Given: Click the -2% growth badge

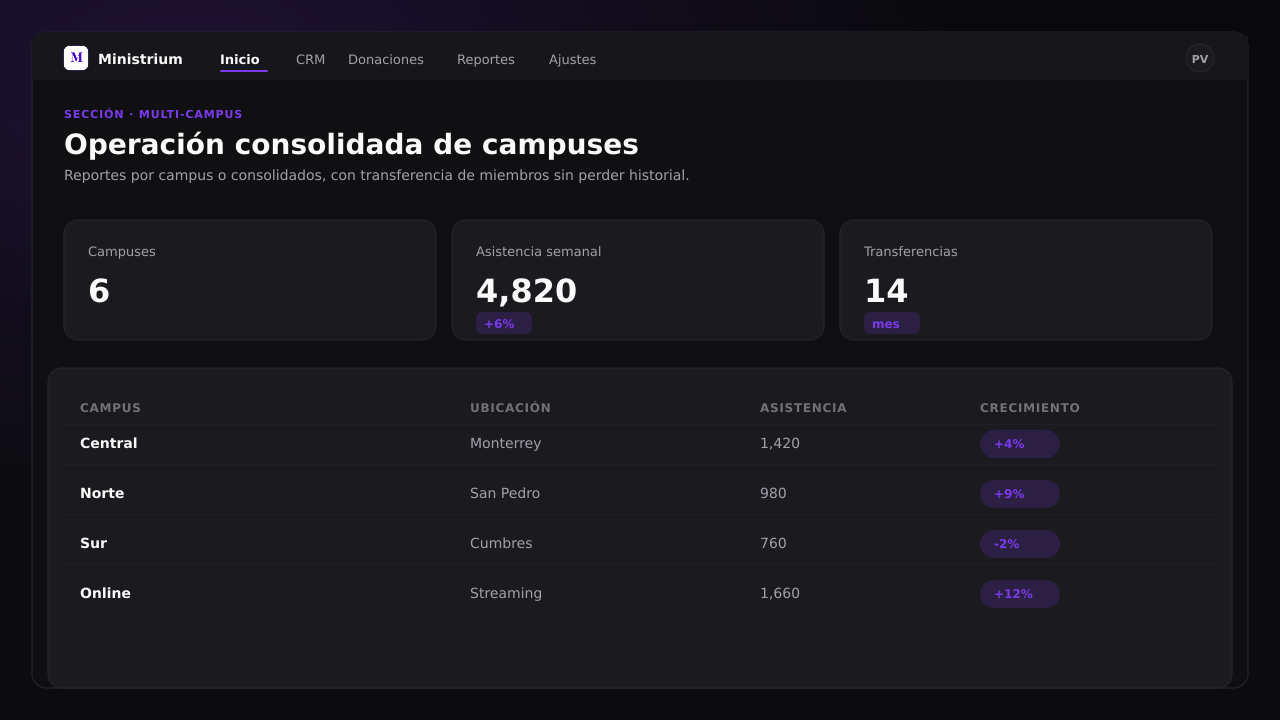Looking at the screenshot, I should [1020, 544].
